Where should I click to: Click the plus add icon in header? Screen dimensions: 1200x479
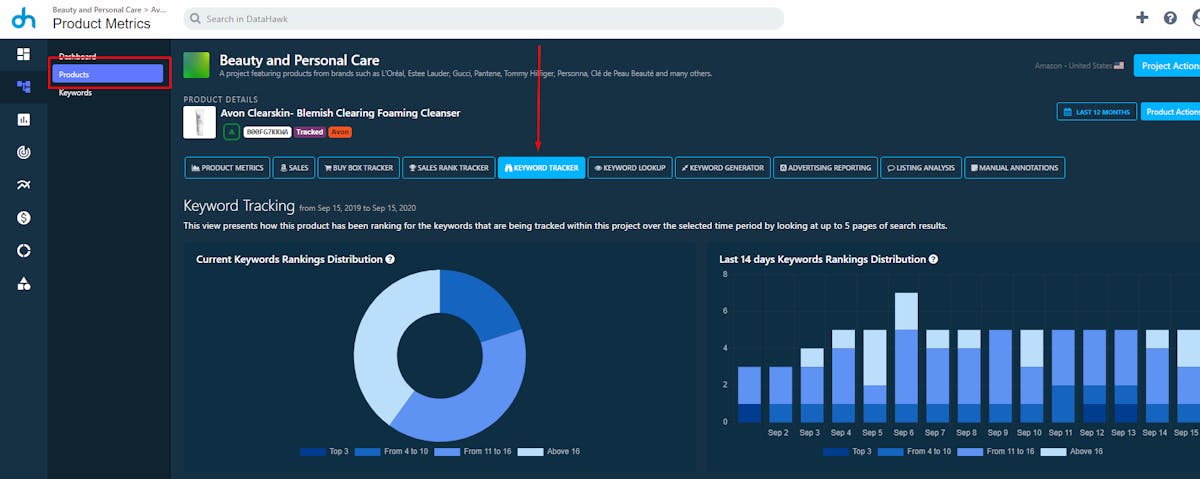click(x=1143, y=18)
